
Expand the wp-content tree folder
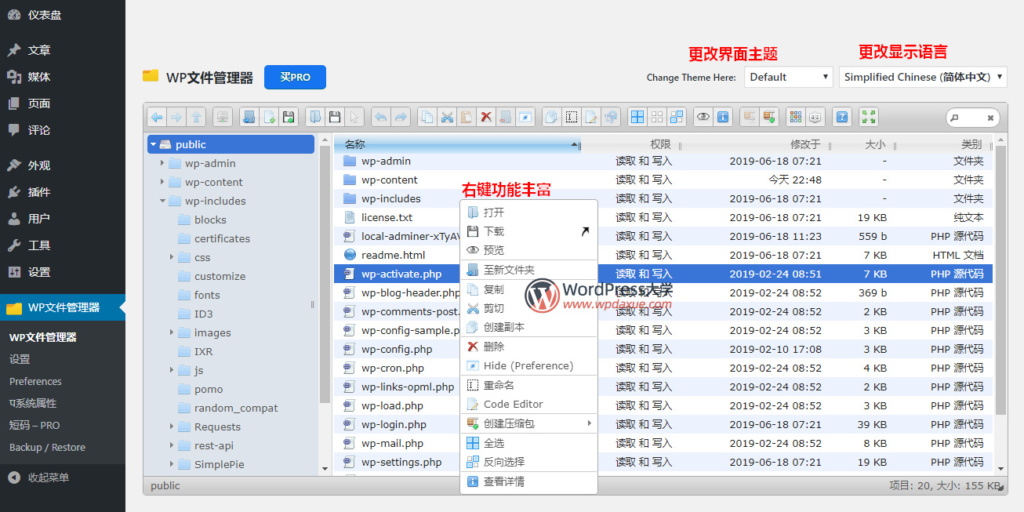162,182
